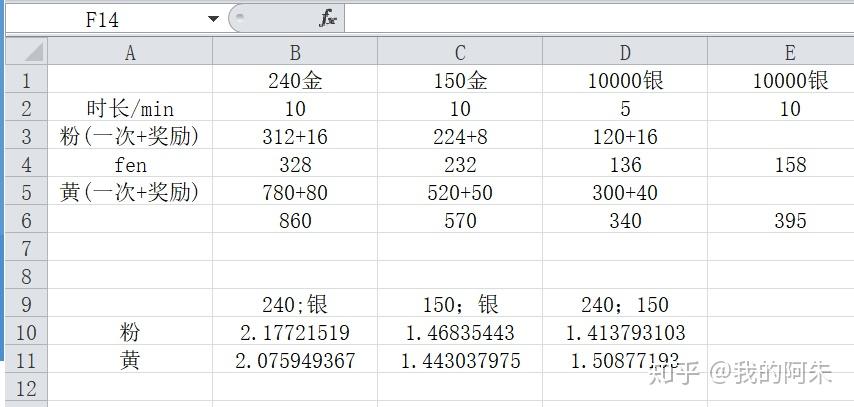
Task: Select row 4 header
Action: 26,164
